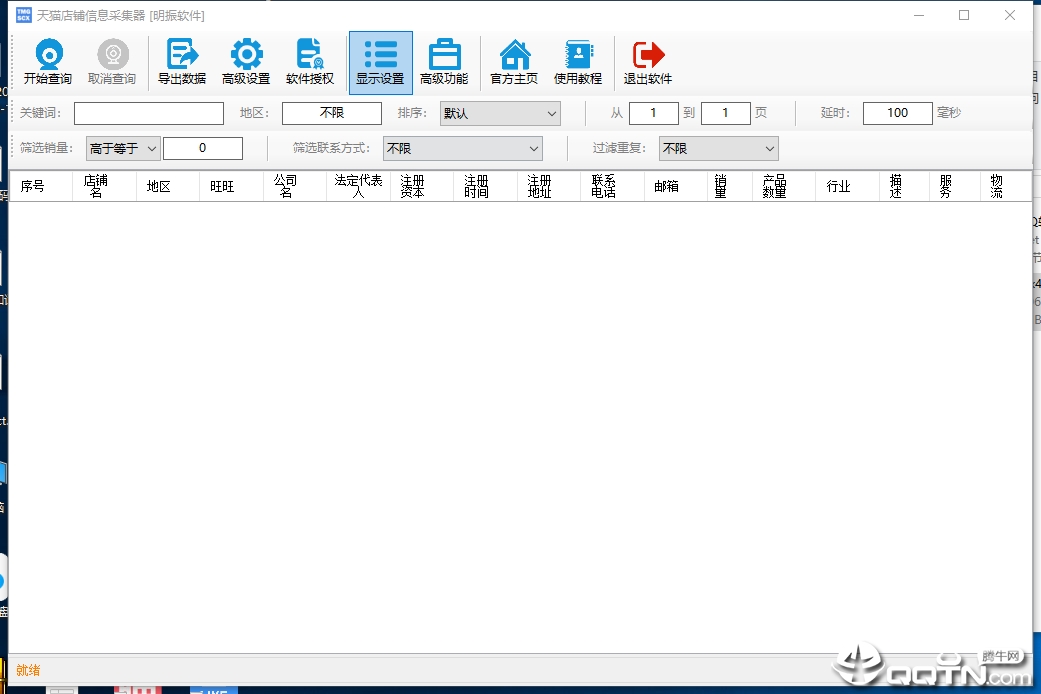Viewport: 1041px width, 694px height.
Task: Click the 软件授权 software license icon
Action: 310,62
